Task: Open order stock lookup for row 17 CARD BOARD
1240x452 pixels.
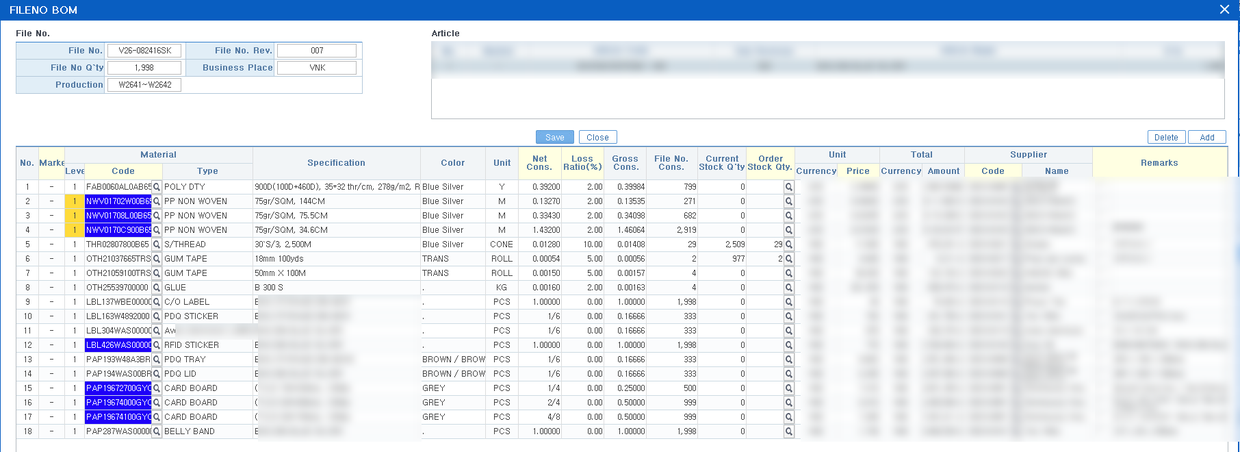Action: coord(788,417)
